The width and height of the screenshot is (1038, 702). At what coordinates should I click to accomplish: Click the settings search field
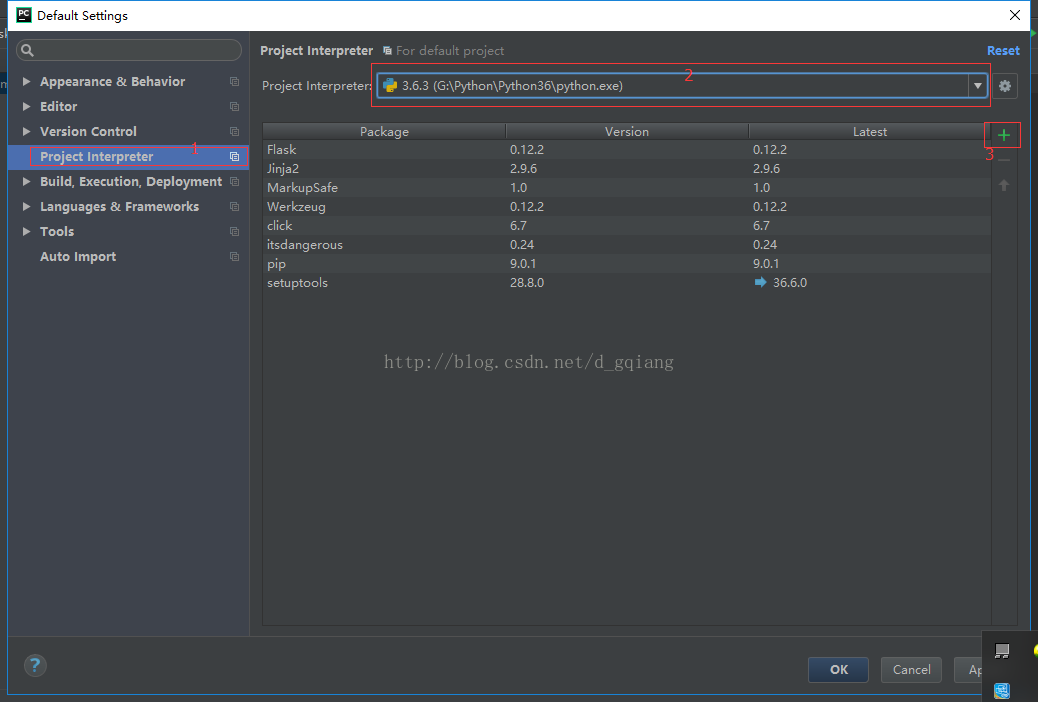[129, 50]
